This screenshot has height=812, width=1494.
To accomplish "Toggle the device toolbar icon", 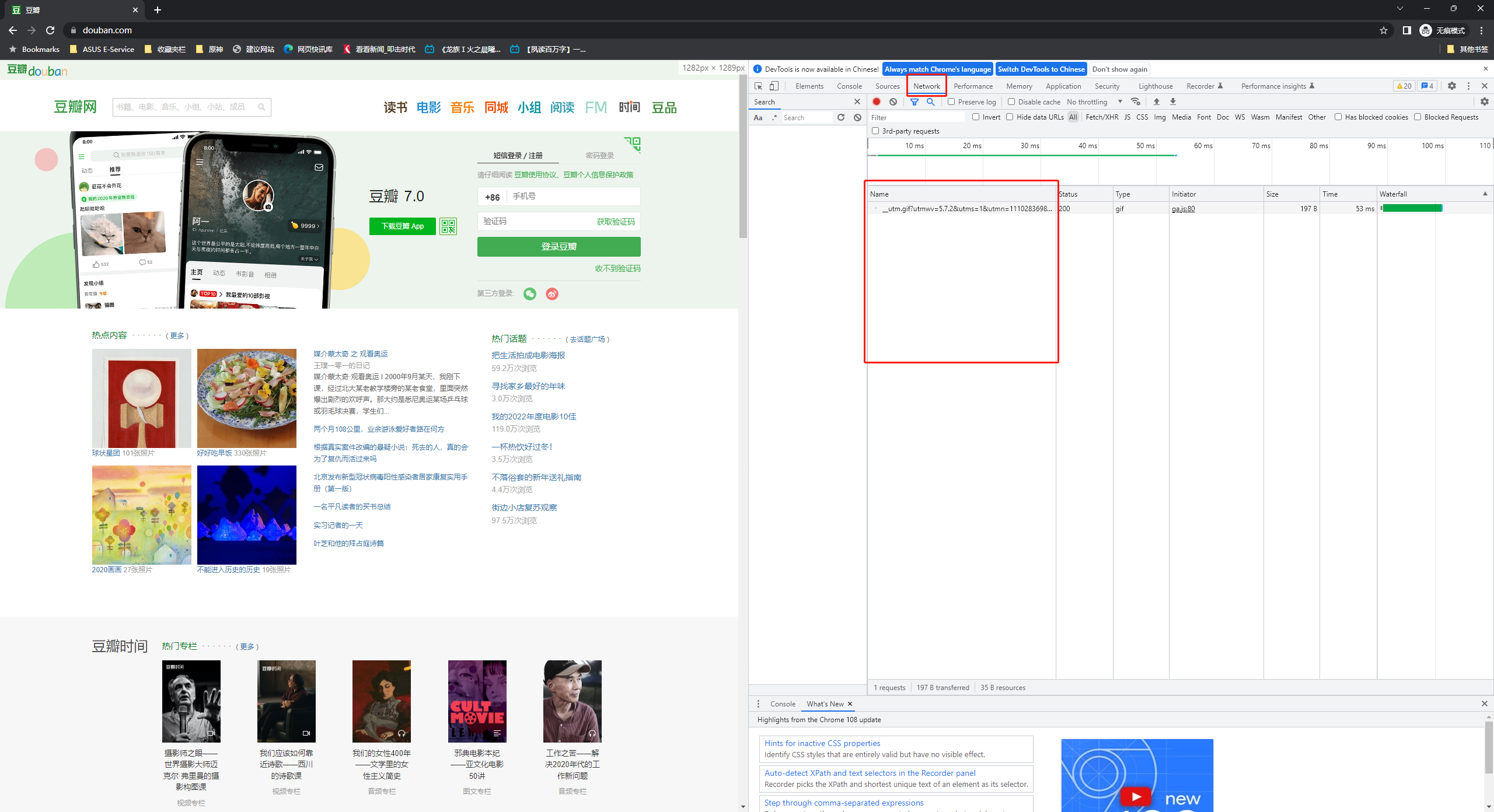I will (774, 86).
